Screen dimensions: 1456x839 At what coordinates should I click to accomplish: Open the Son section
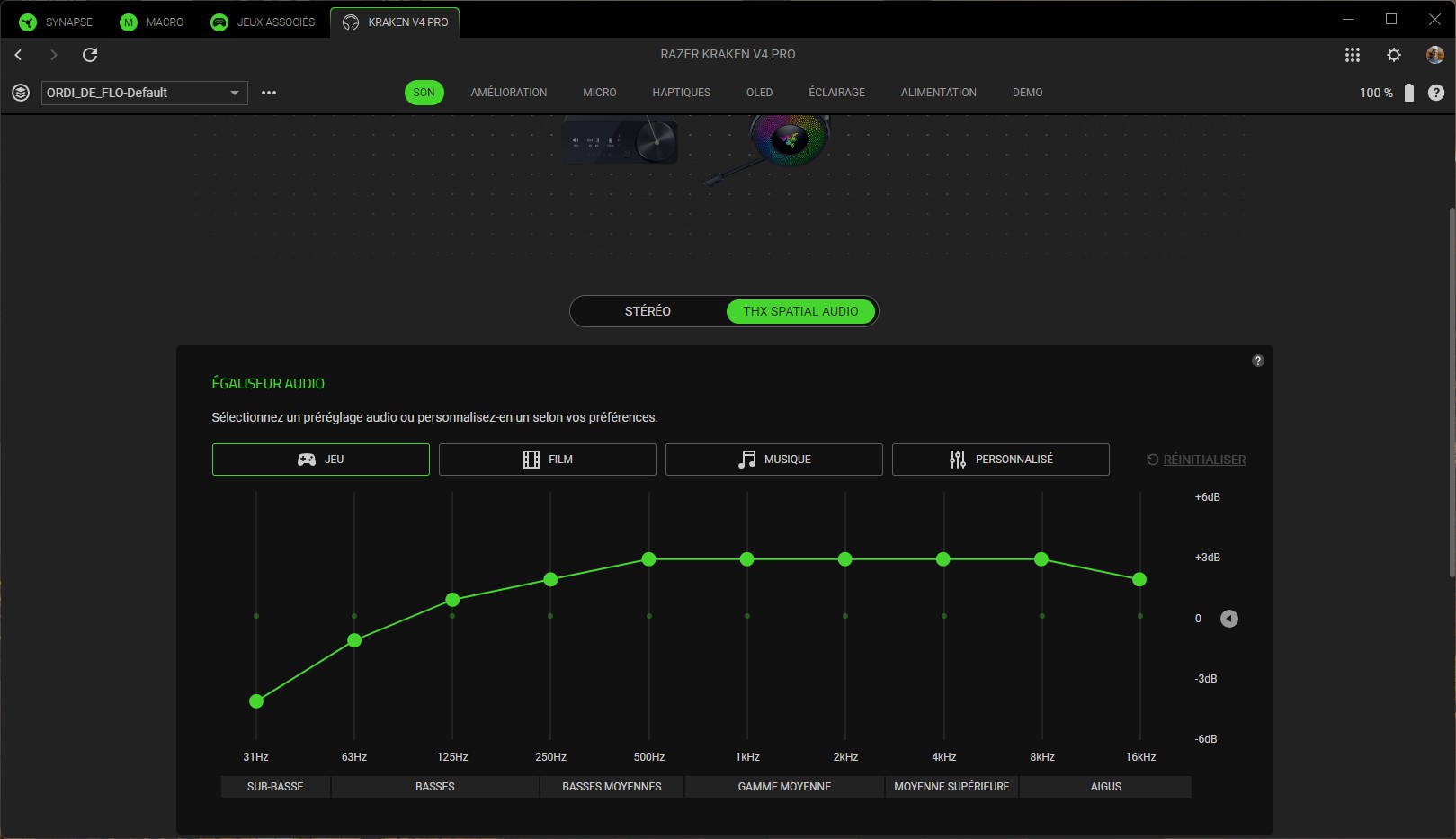424,93
